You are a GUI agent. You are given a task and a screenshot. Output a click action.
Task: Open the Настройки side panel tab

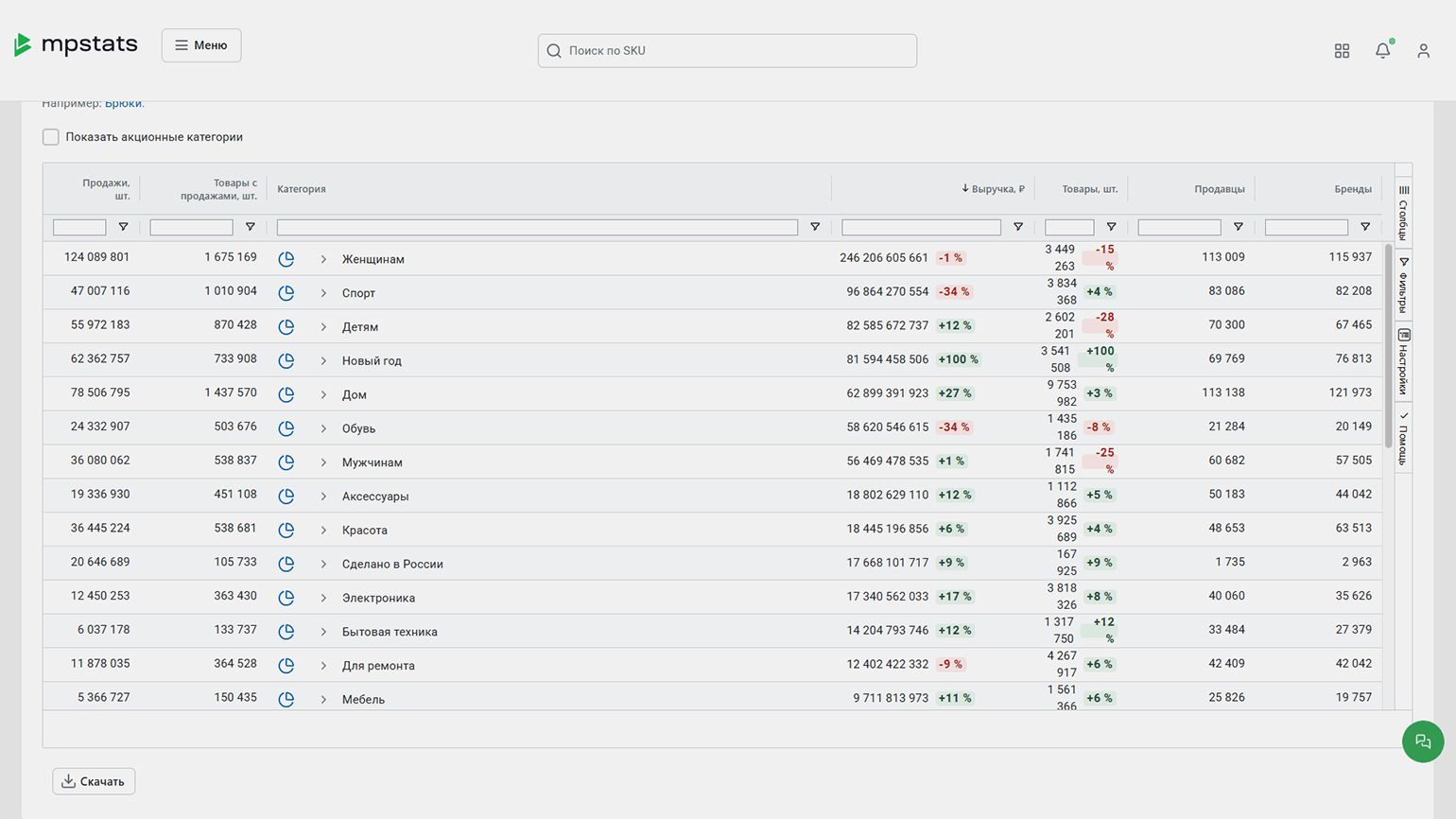1403,361
